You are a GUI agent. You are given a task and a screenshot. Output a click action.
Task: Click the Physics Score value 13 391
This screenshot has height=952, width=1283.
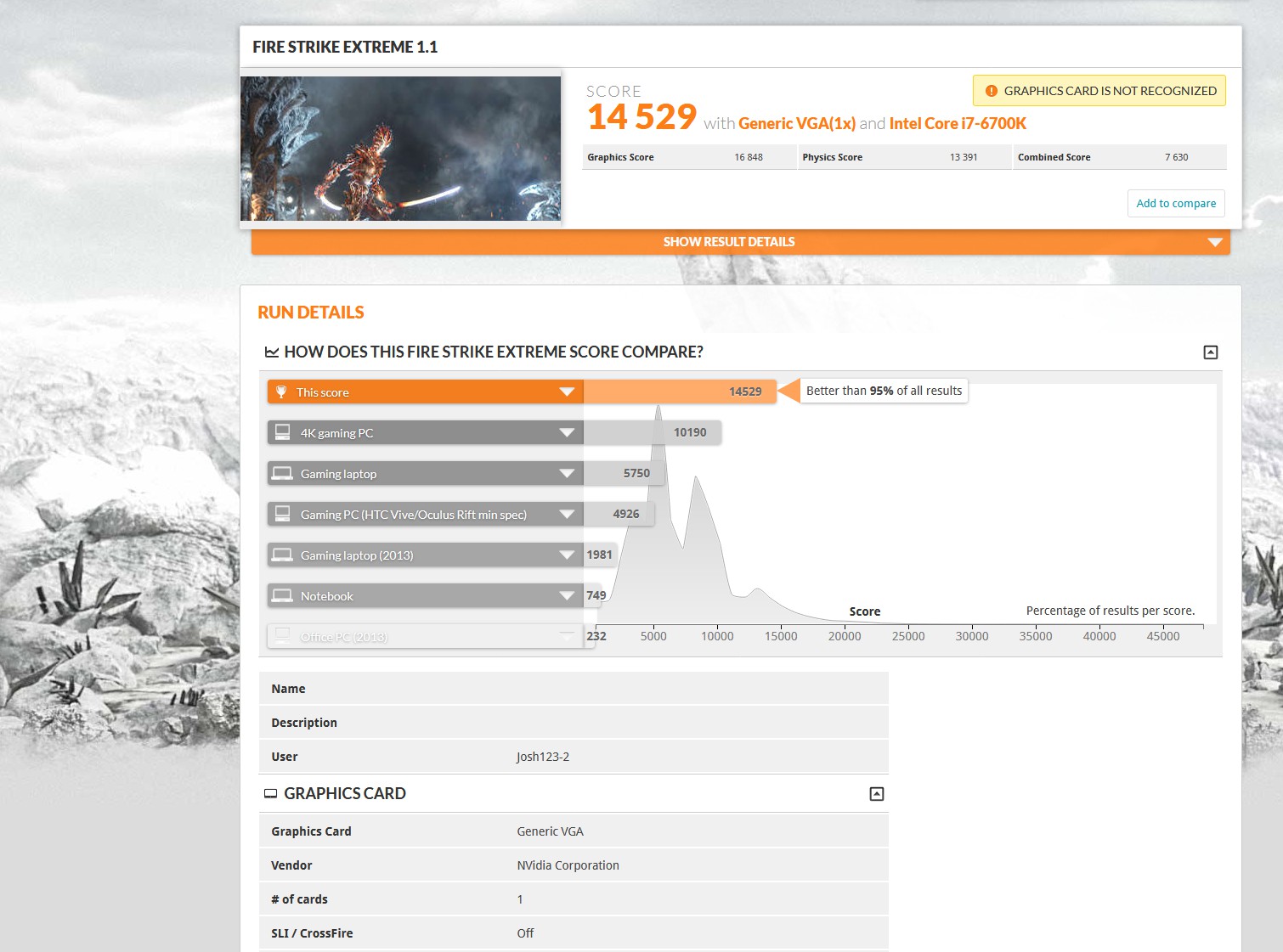coord(964,157)
